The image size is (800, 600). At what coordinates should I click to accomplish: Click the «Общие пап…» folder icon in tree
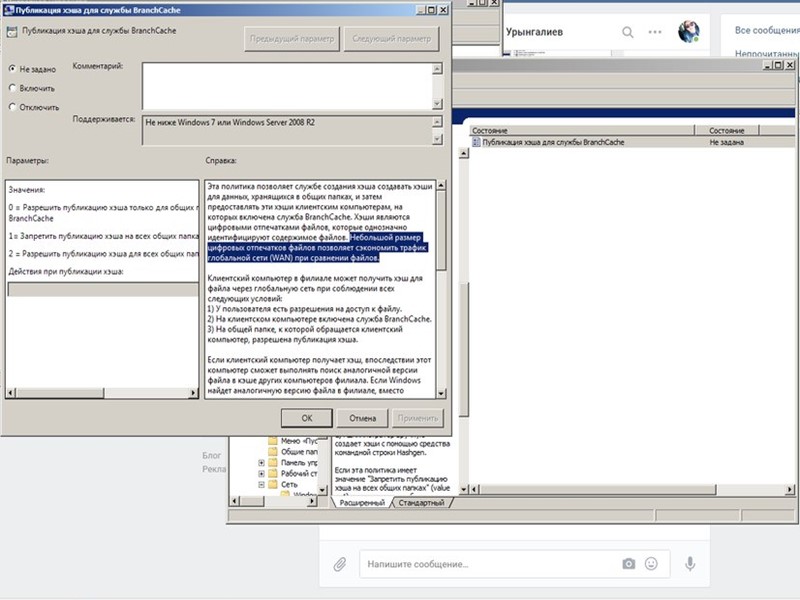[273, 452]
